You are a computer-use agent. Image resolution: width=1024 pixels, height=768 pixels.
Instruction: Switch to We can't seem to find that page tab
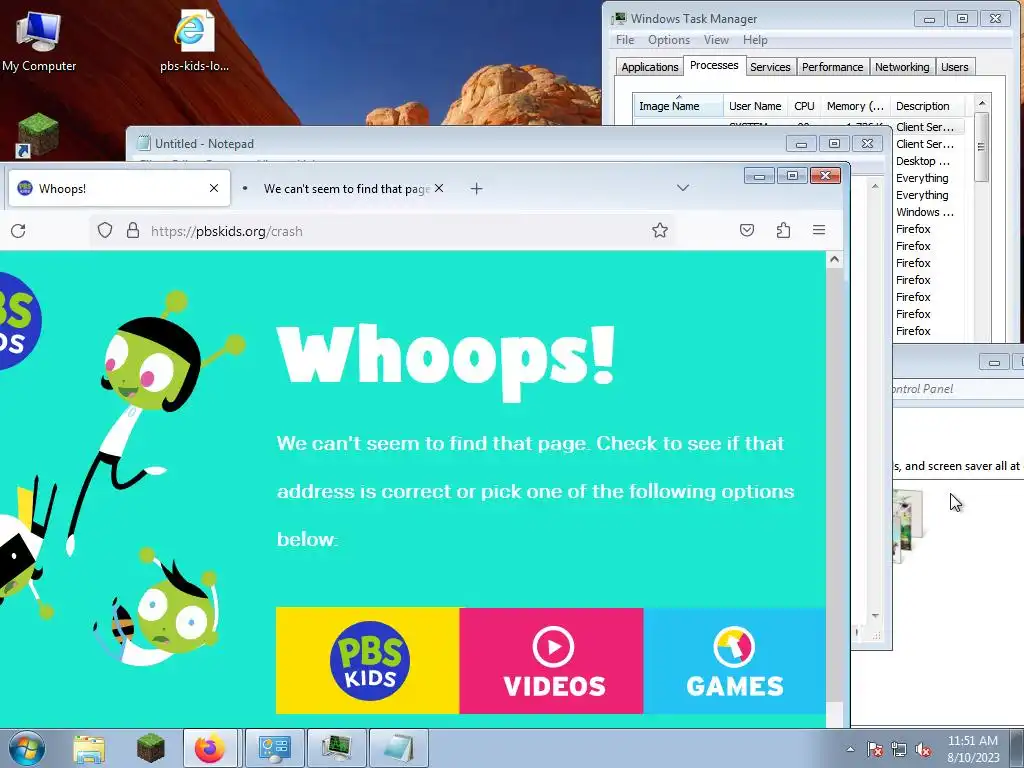point(343,188)
